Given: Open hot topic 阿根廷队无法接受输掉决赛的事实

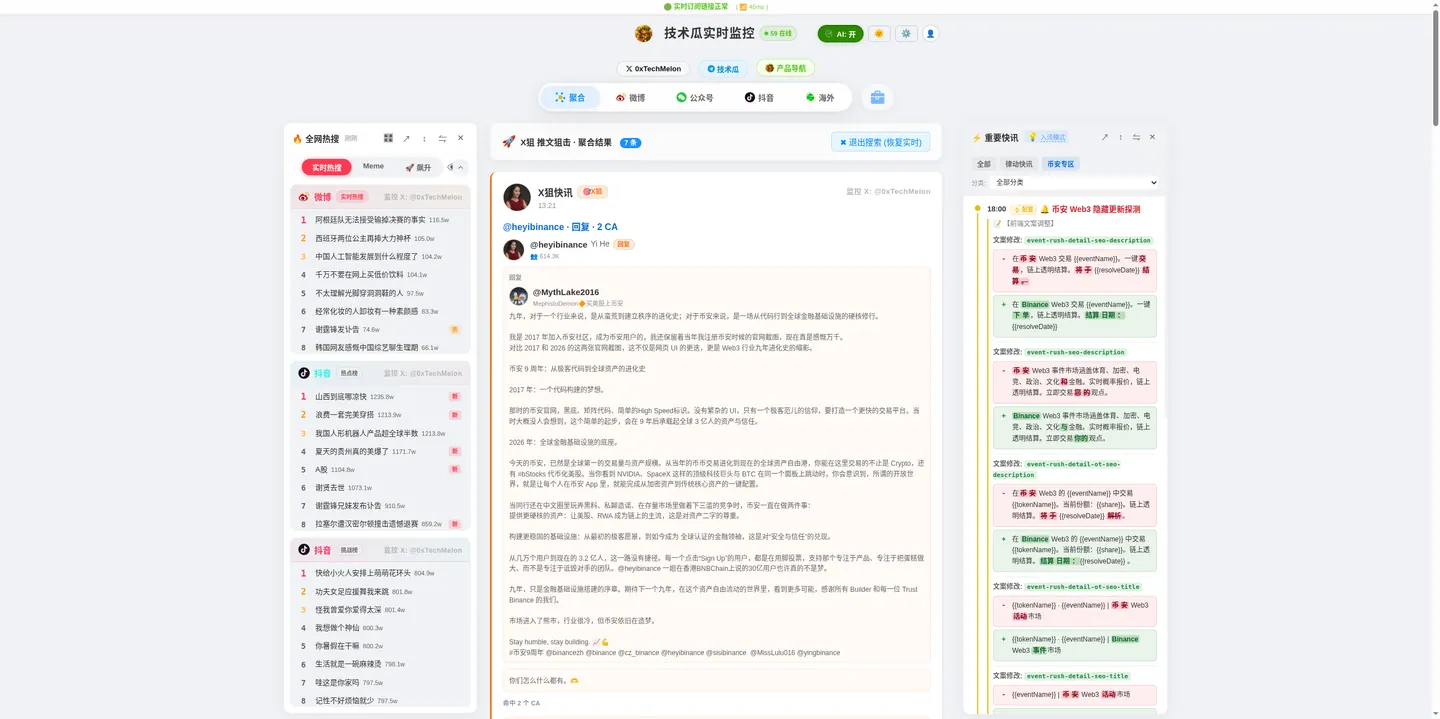Looking at the screenshot, I should [370, 219].
